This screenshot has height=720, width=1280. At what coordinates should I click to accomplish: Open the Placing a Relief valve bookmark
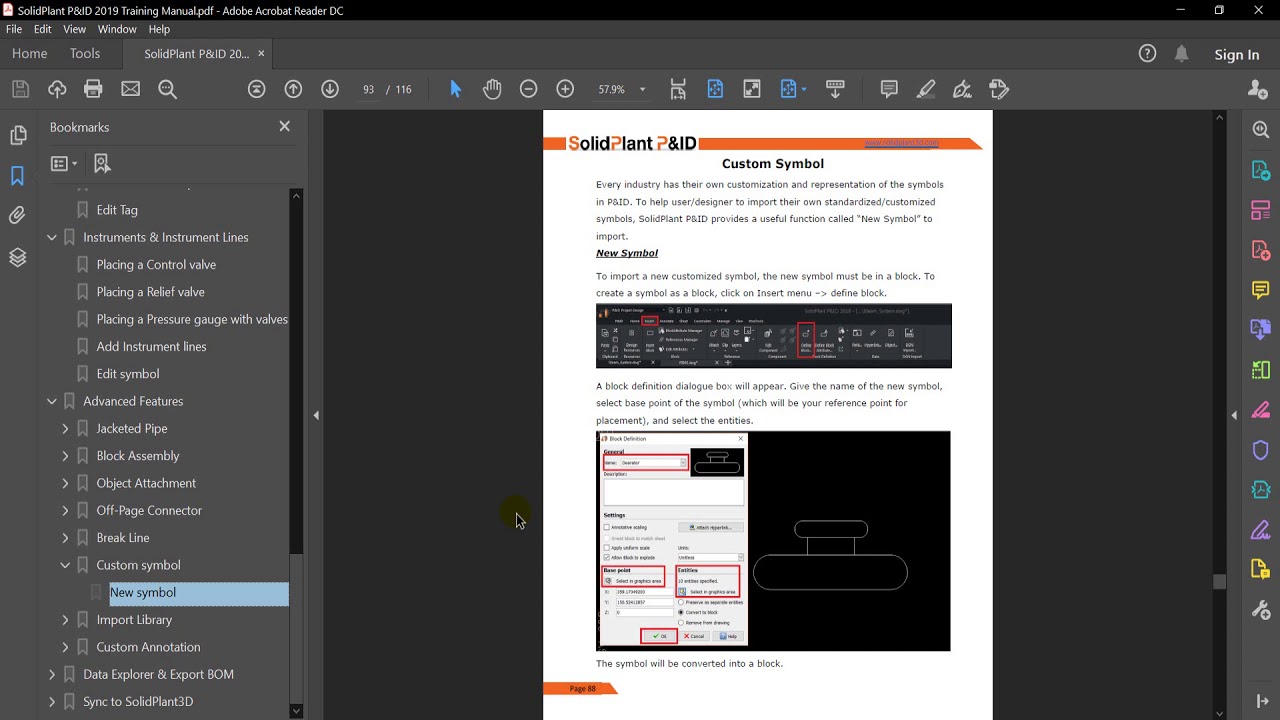click(x=150, y=292)
